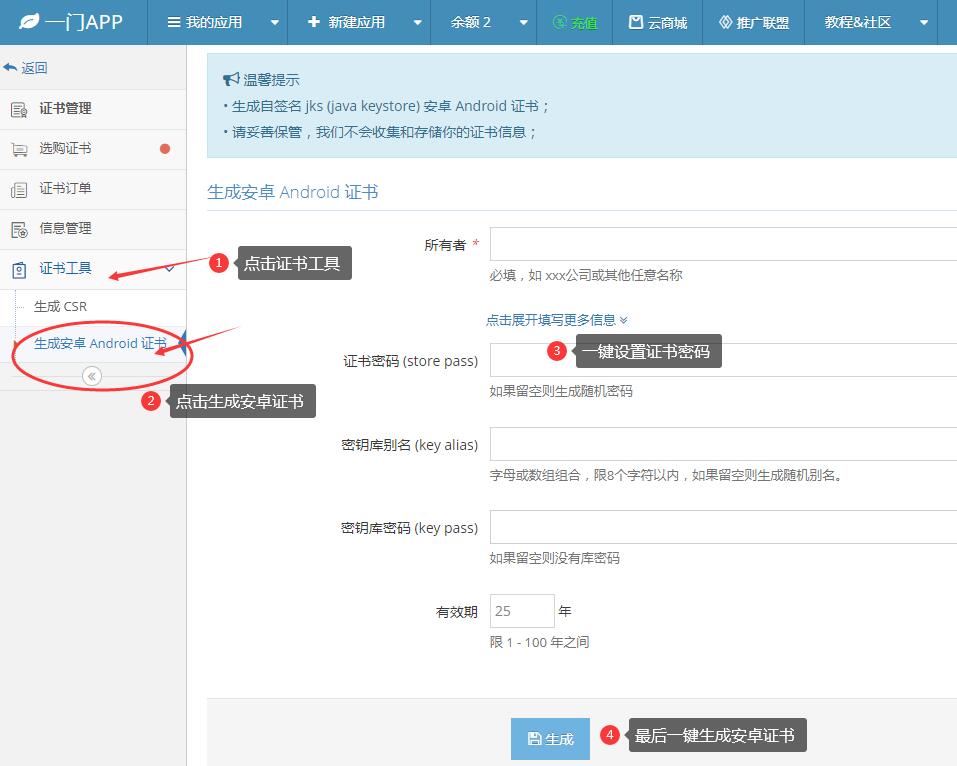Click the 充值 link

(x=575, y=23)
